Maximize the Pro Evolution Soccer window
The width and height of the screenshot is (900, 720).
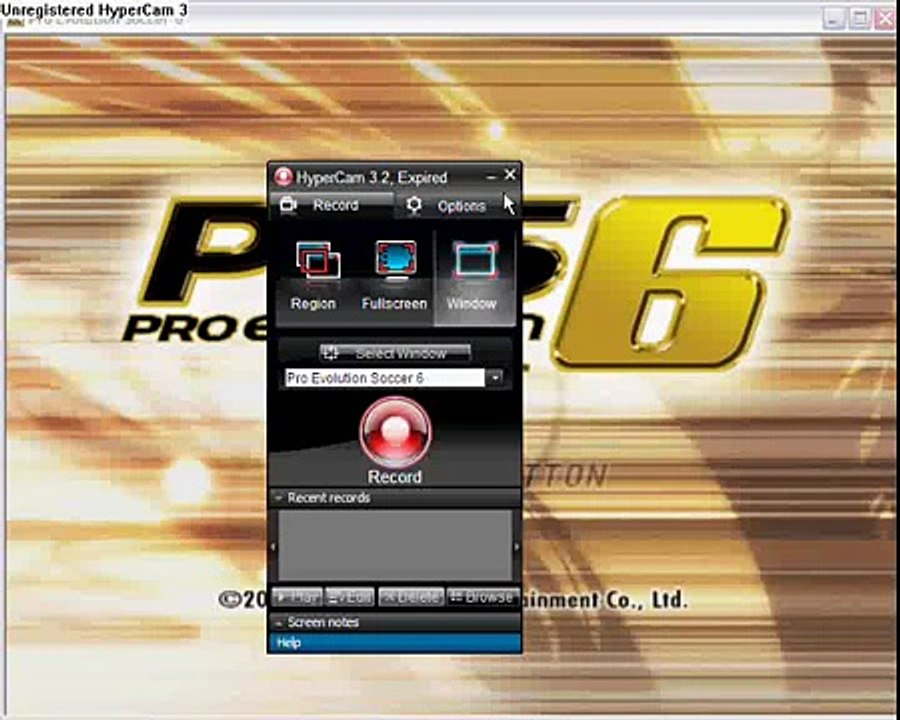pos(860,19)
